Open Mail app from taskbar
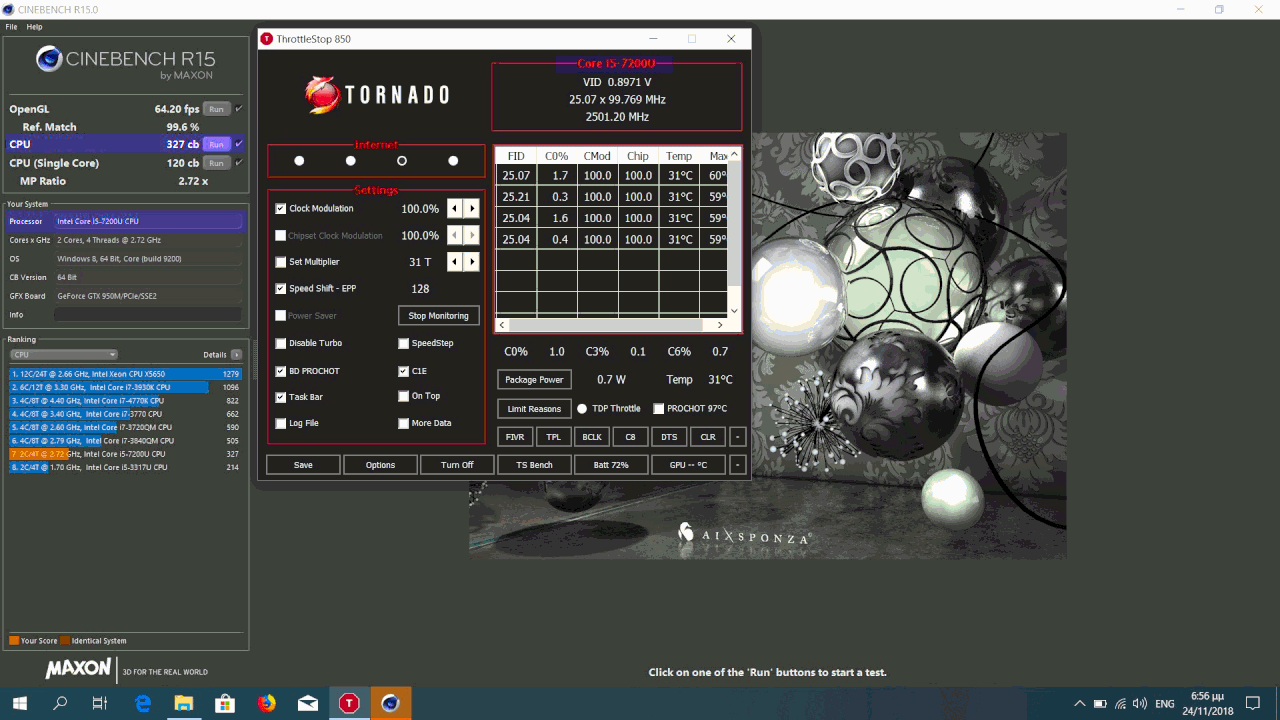Image resolution: width=1280 pixels, height=720 pixels. click(x=307, y=703)
